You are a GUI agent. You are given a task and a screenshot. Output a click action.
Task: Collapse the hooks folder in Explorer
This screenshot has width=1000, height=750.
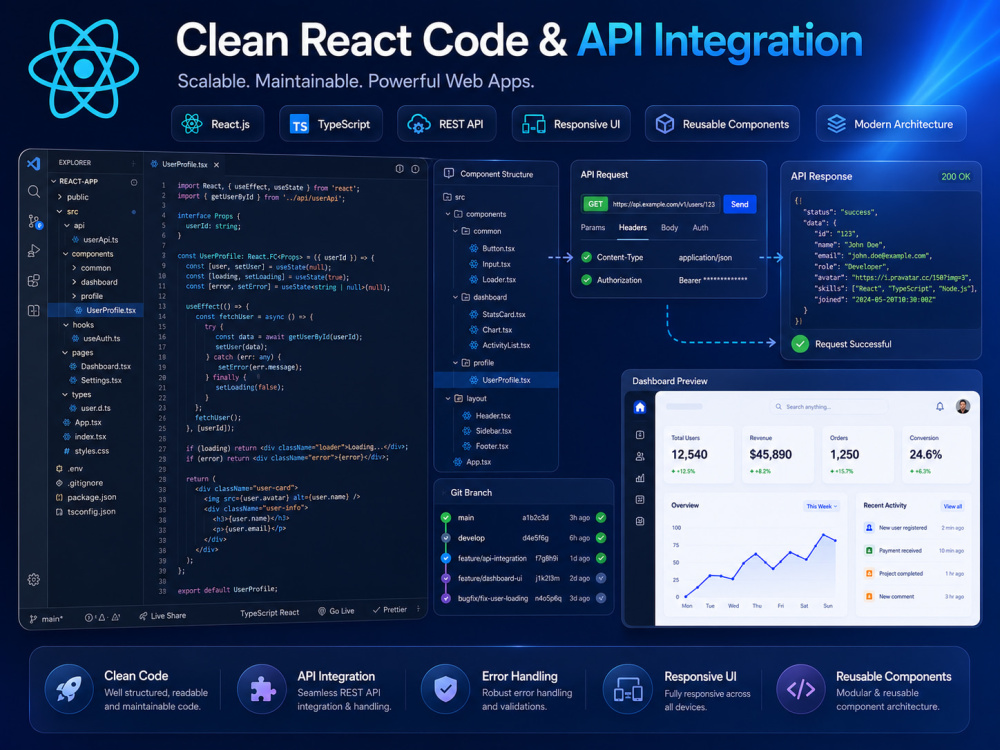coord(66,325)
